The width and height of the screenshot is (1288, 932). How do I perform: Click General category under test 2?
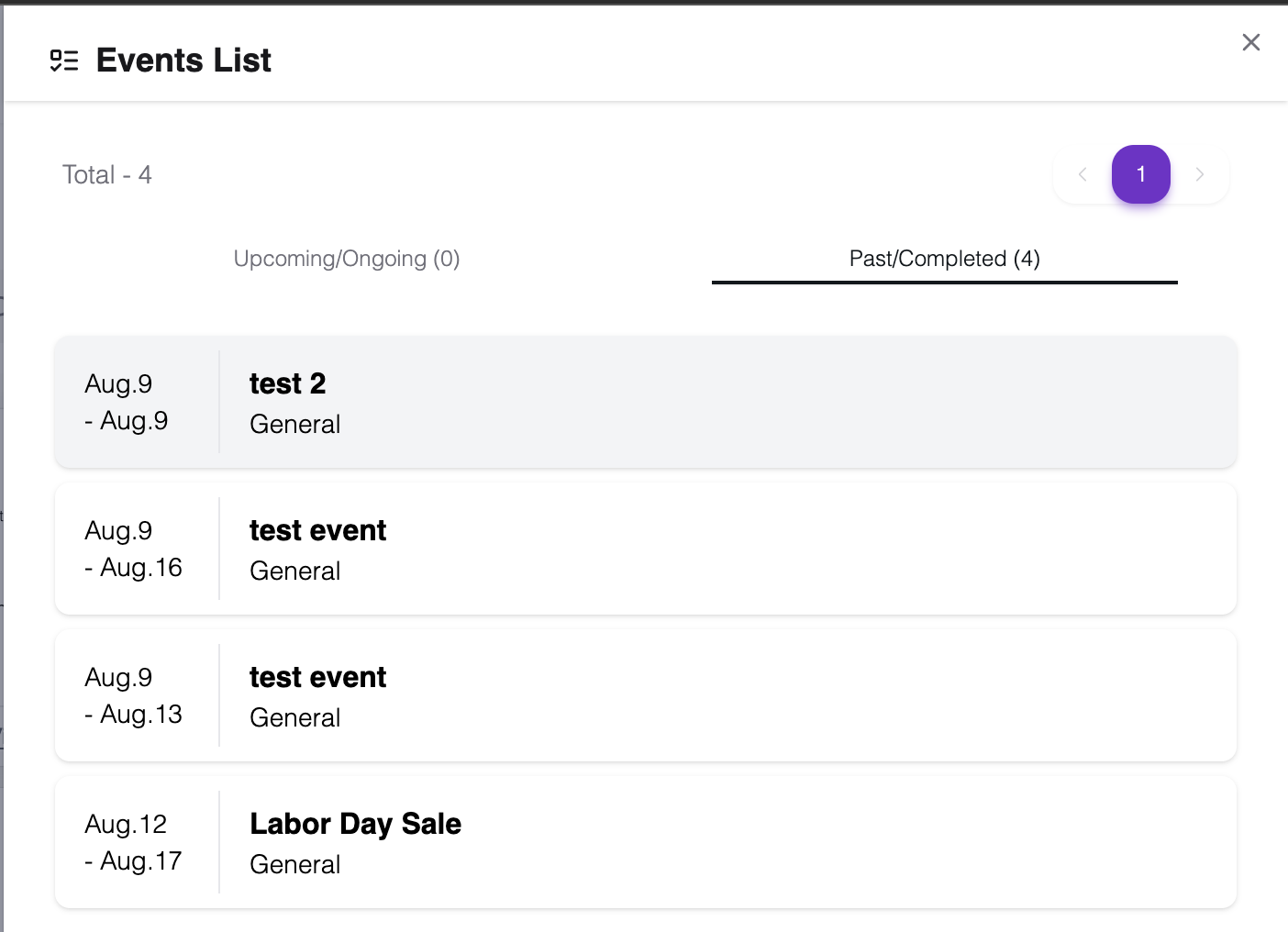294,424
